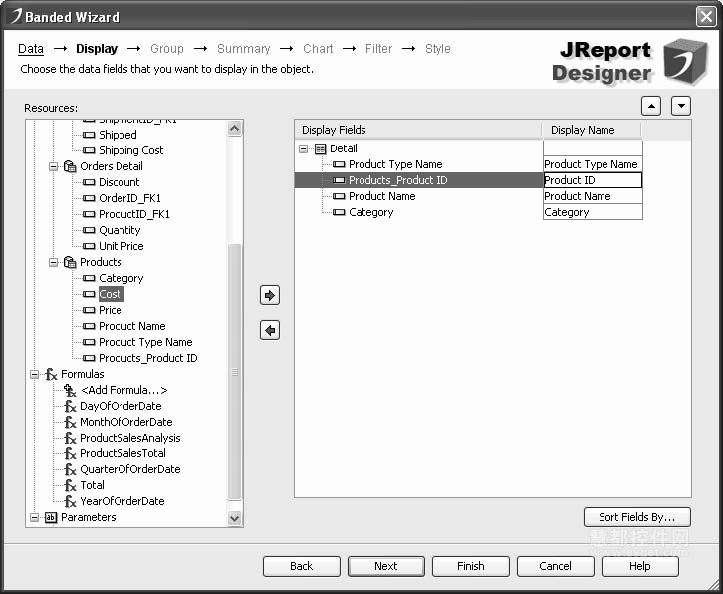Click the Resources scrollbar up arrow
Screen dimensions: 723x594
[x=235, y=129]
